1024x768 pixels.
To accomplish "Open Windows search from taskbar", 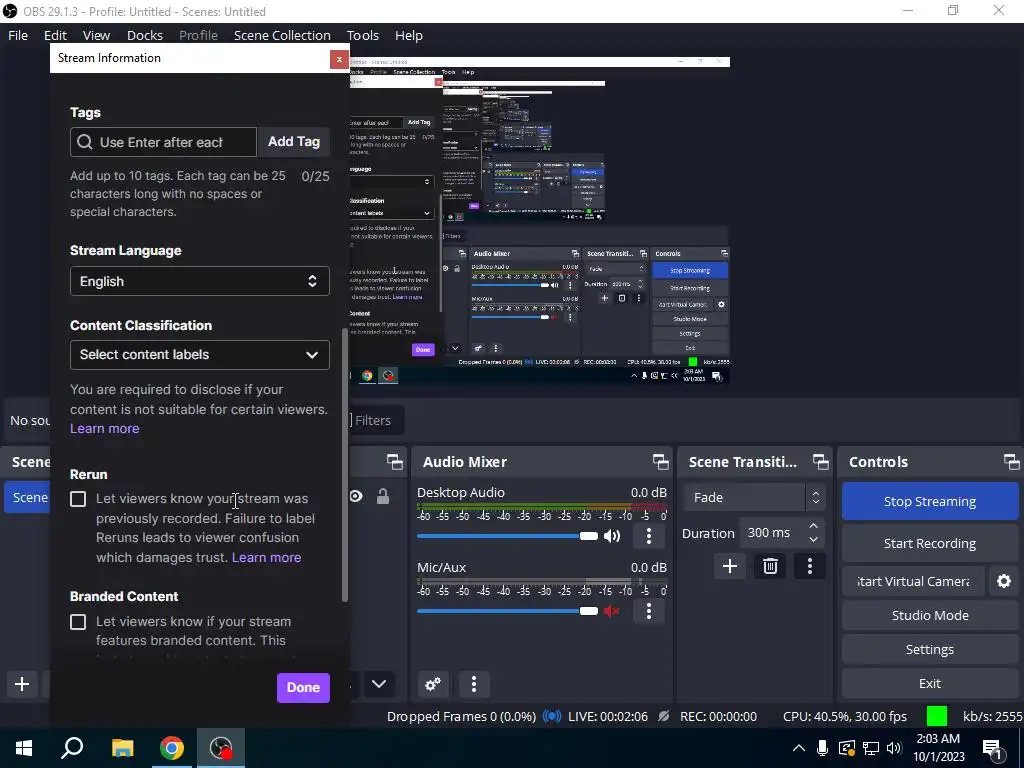I will coord(72,748).
